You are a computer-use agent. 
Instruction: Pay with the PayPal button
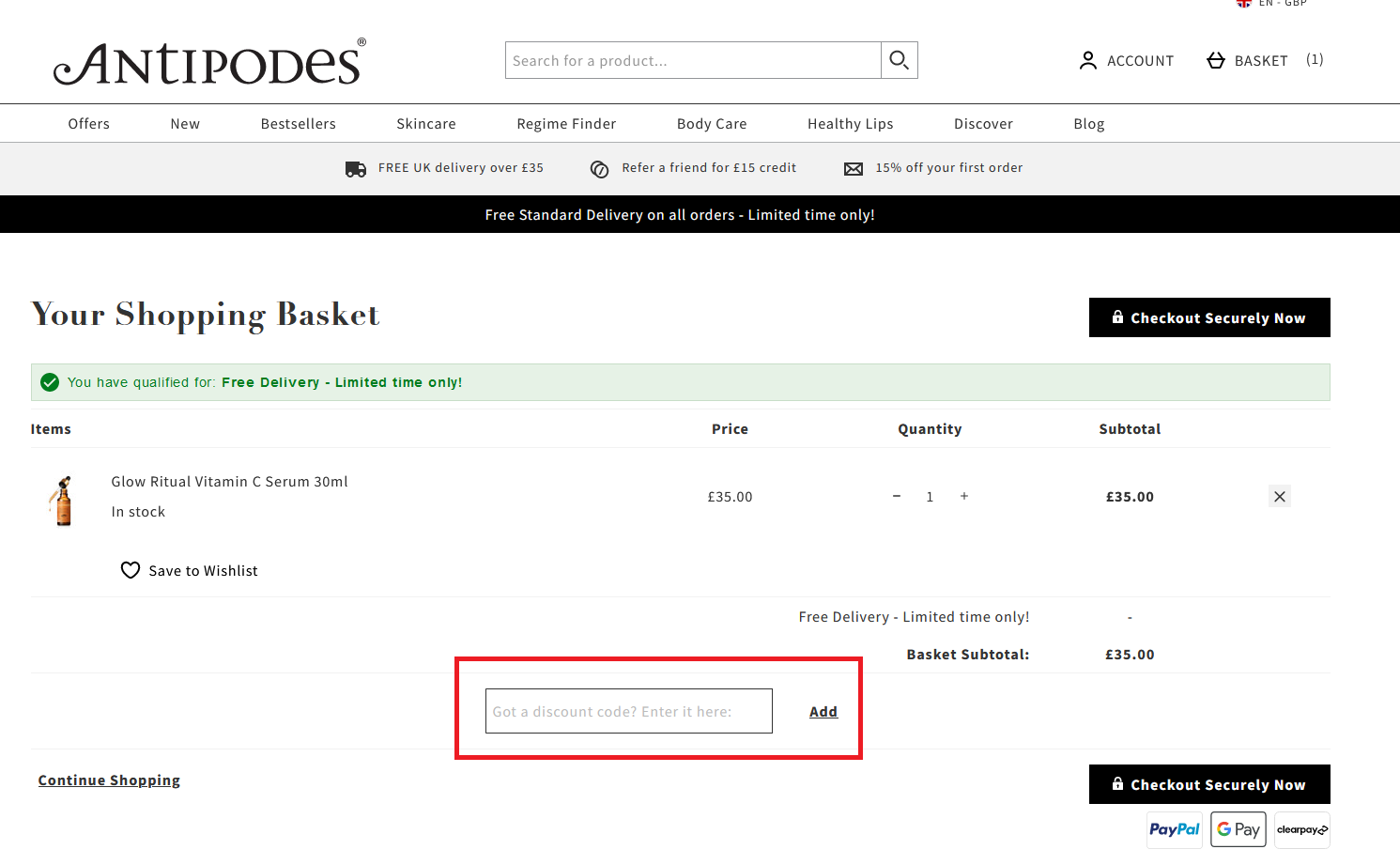point(1175,830)
